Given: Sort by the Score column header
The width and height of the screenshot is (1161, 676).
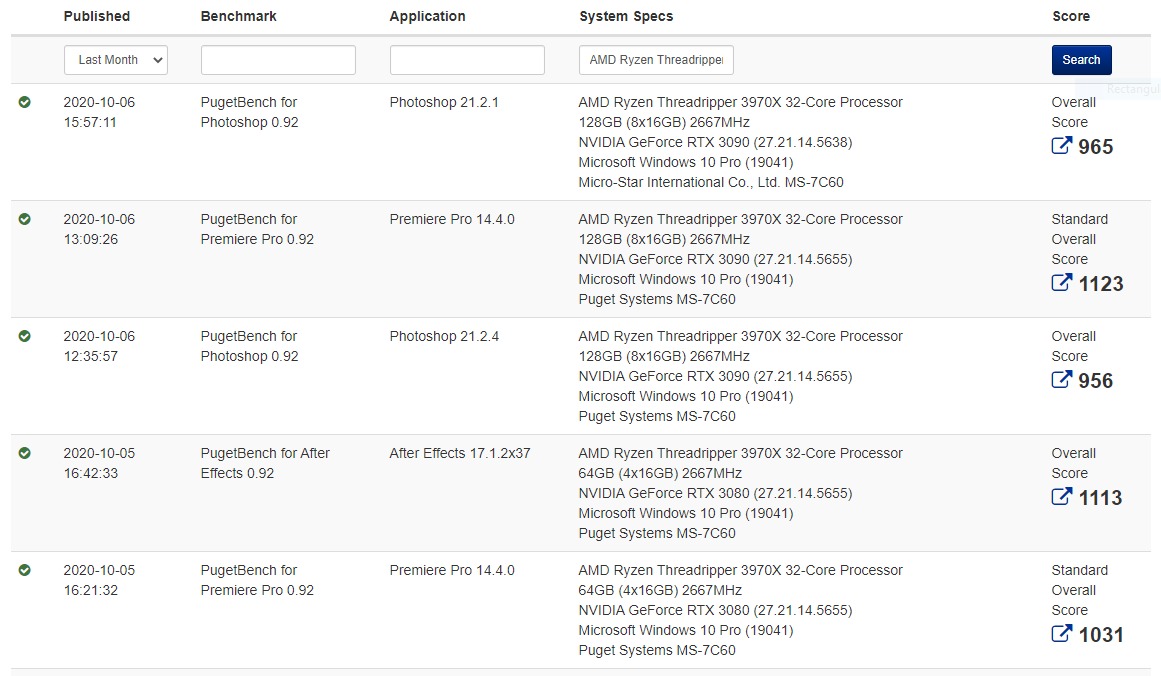Looking at the screenshot, I should point(1071,16).
